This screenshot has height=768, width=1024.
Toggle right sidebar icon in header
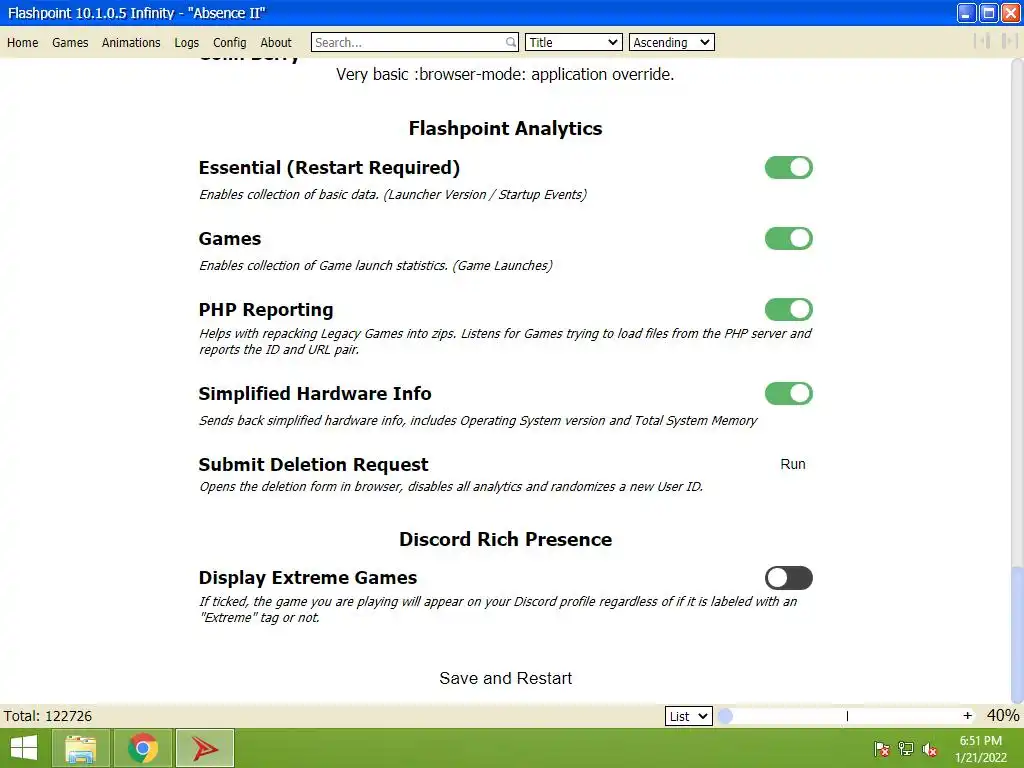1009,42
